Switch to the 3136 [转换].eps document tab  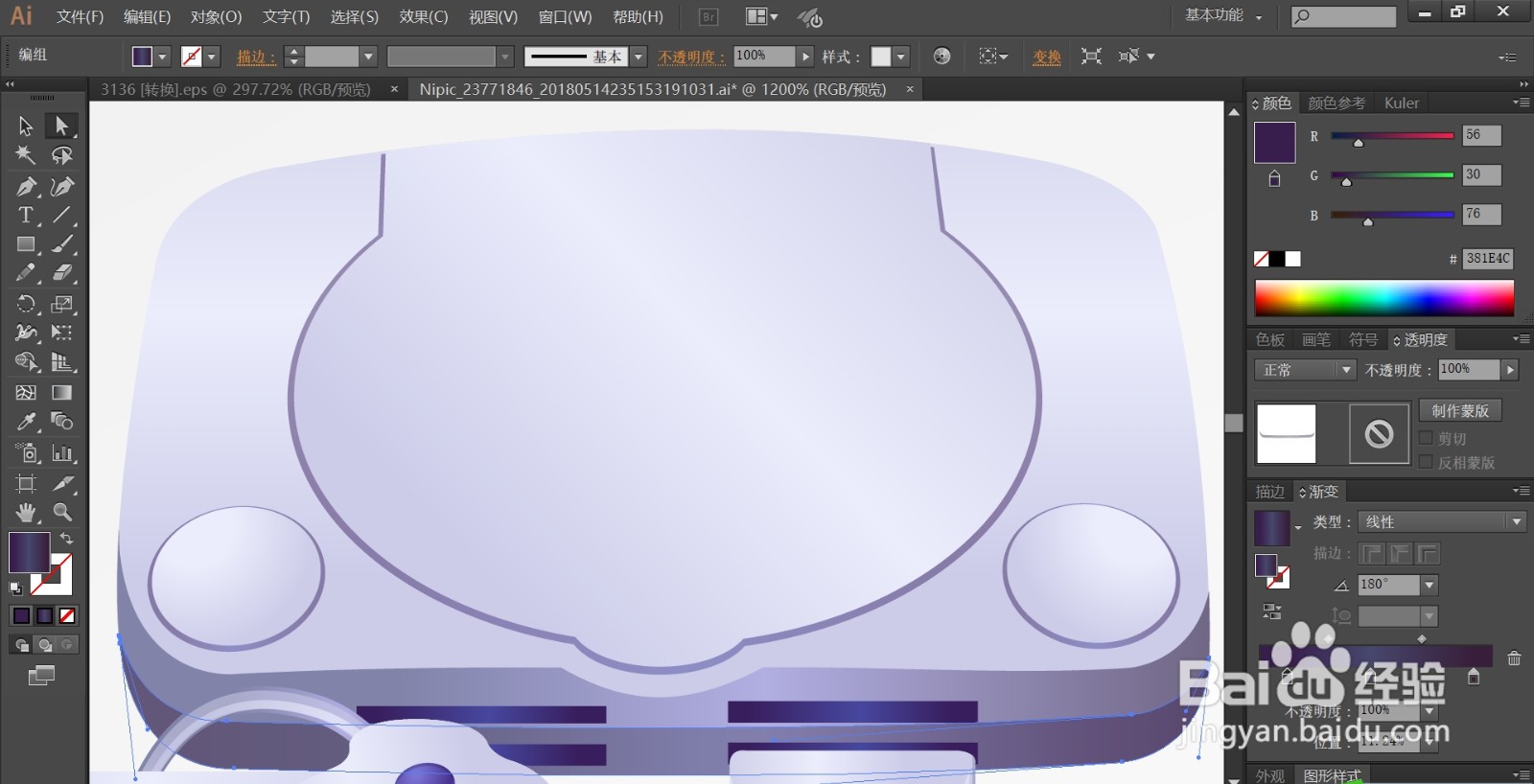236,89
